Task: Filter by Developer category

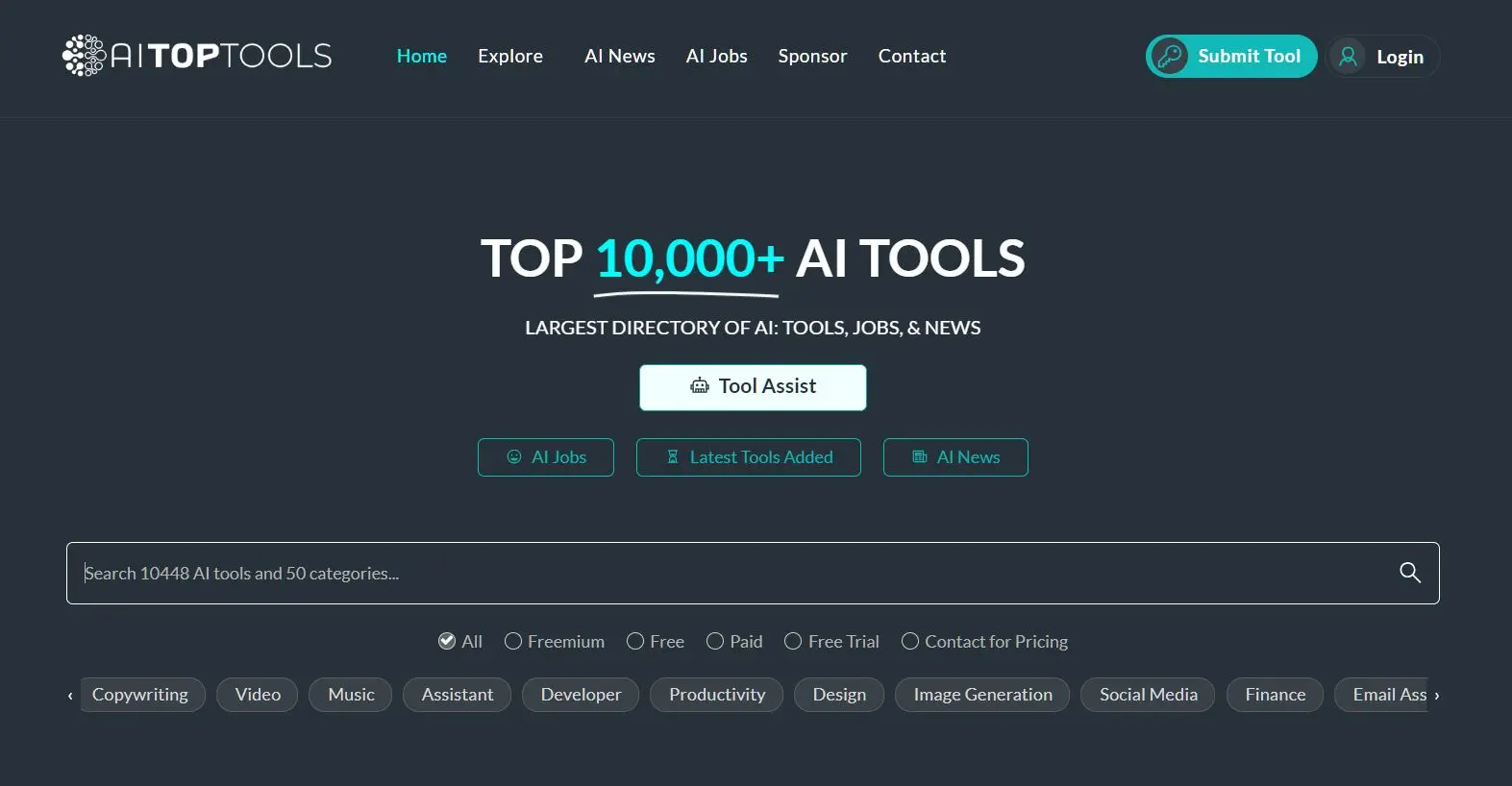Action: pos(581,695)
